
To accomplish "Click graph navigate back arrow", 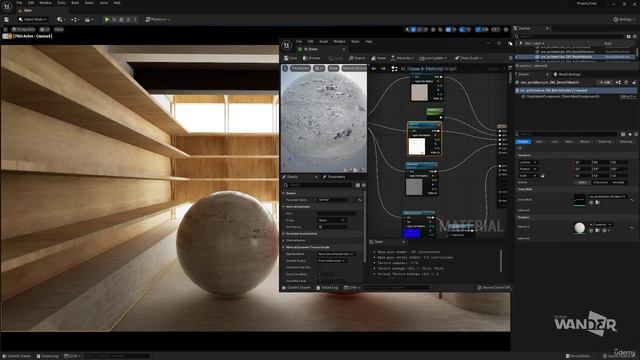I will point(373,69).
